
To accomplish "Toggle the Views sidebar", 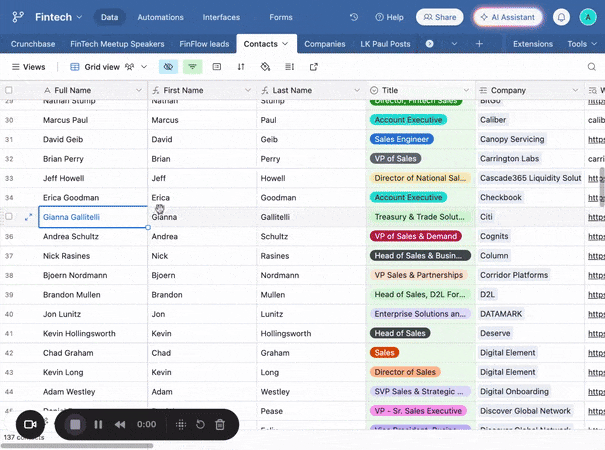I will click(29, 67).
